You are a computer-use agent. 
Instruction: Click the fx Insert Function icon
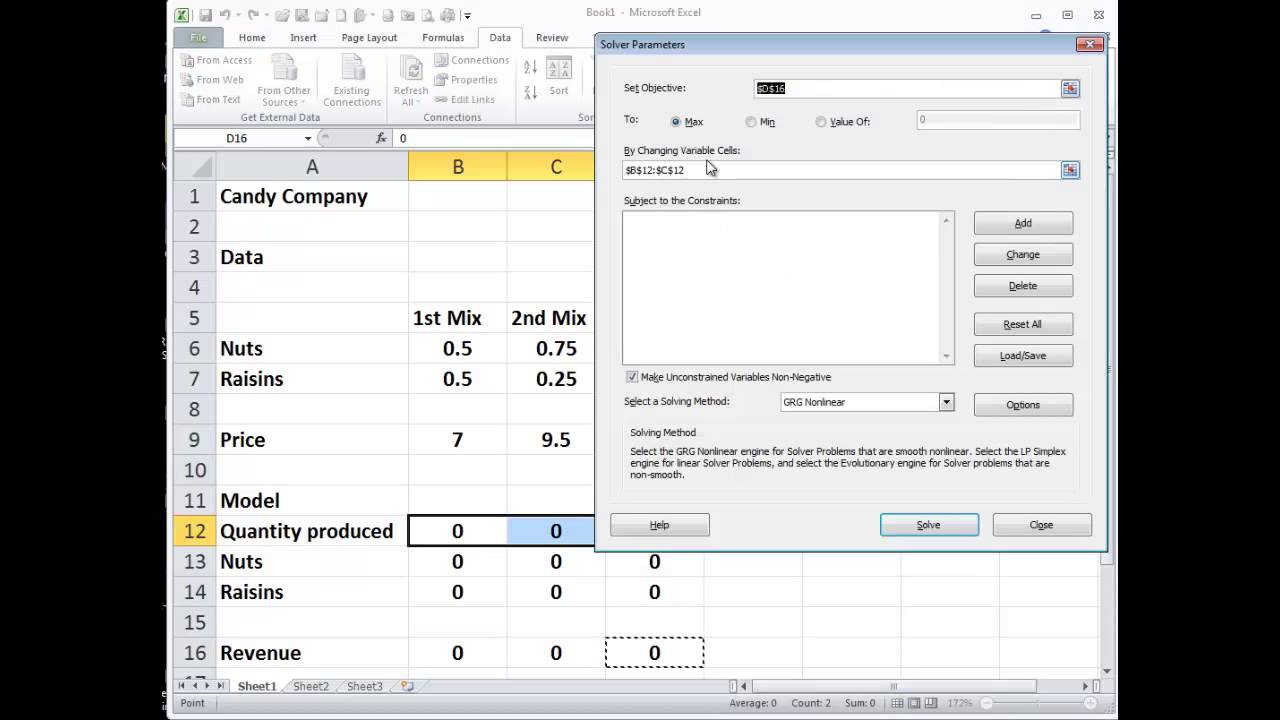[381, 138]
